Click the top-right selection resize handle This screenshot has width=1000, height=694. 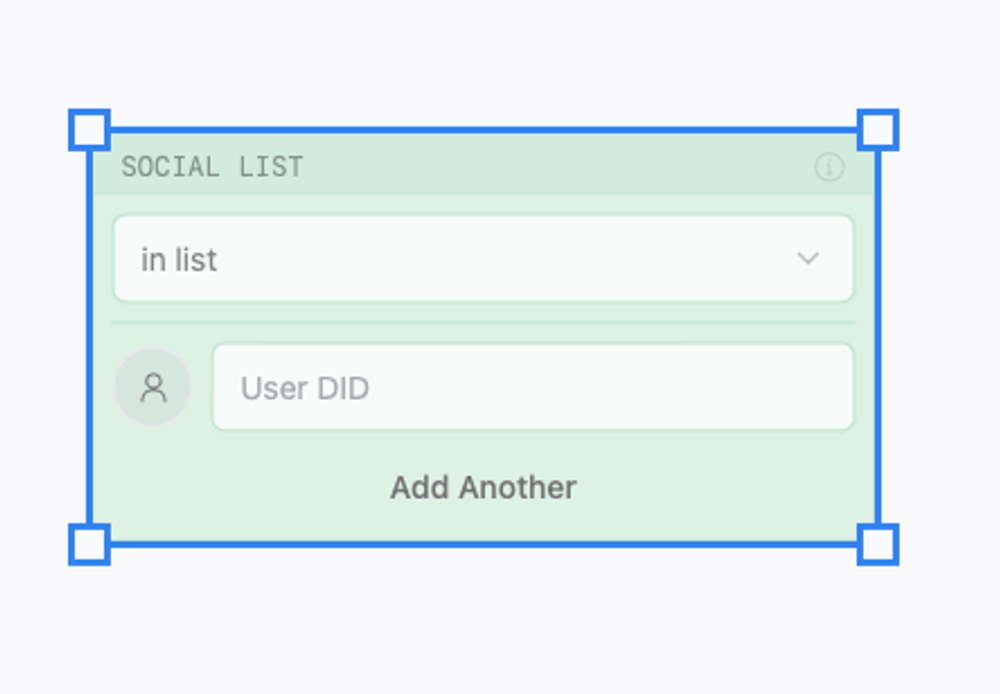[877, 130]
